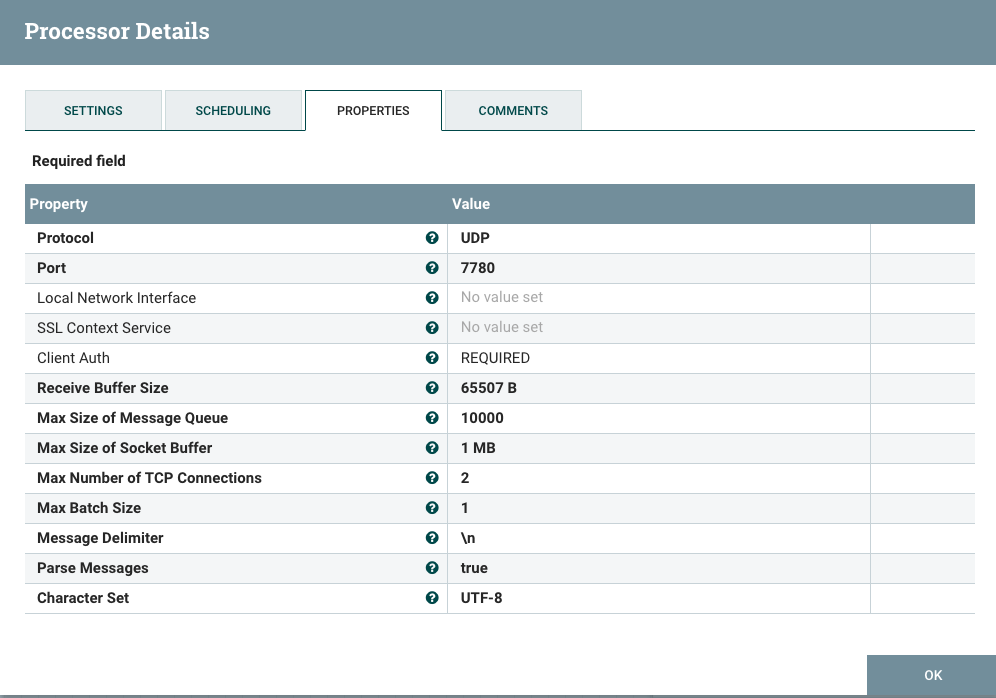Switch to the Settings tab
This screenshot has height=698, width=996.
(x=93, y=110)
